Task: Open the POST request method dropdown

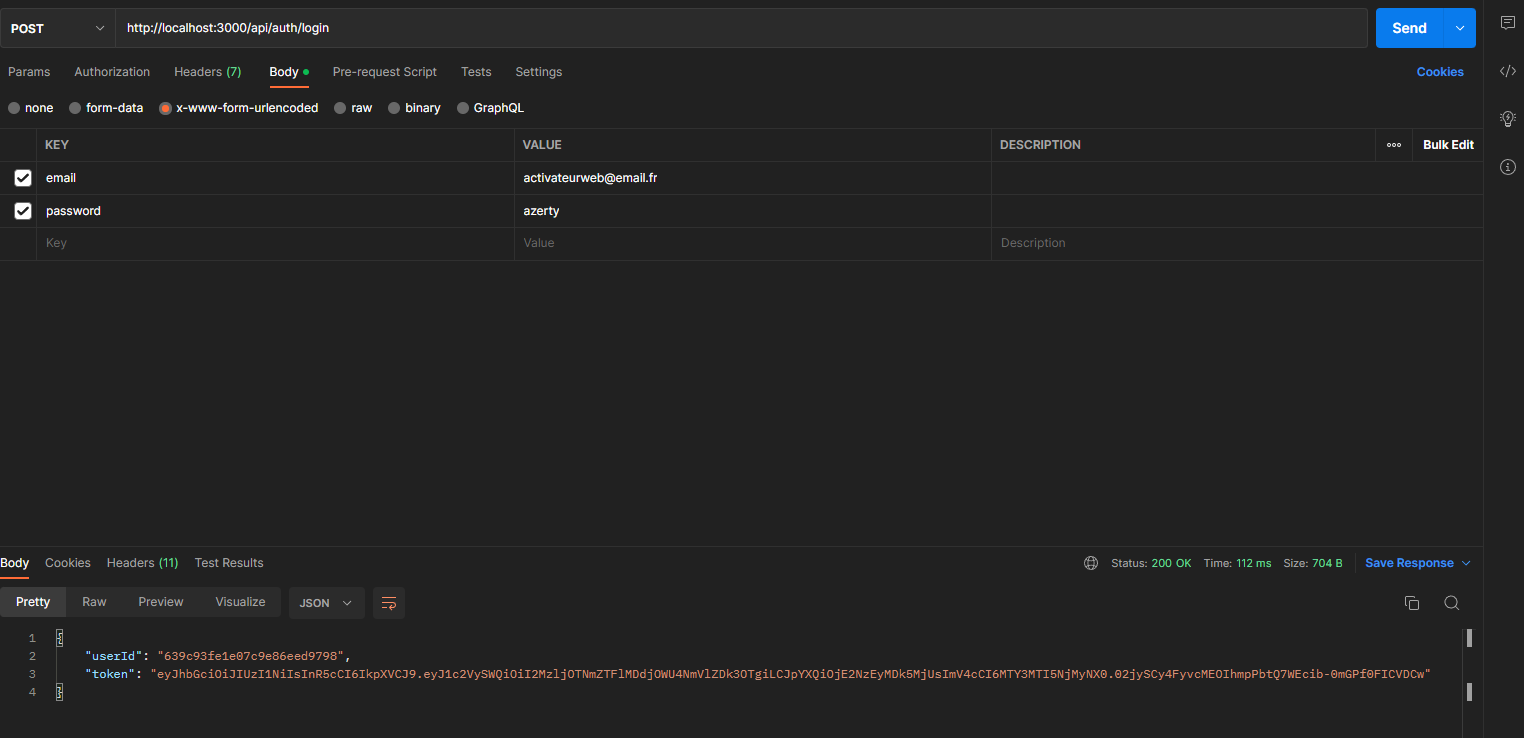Action: click(56, 27)
